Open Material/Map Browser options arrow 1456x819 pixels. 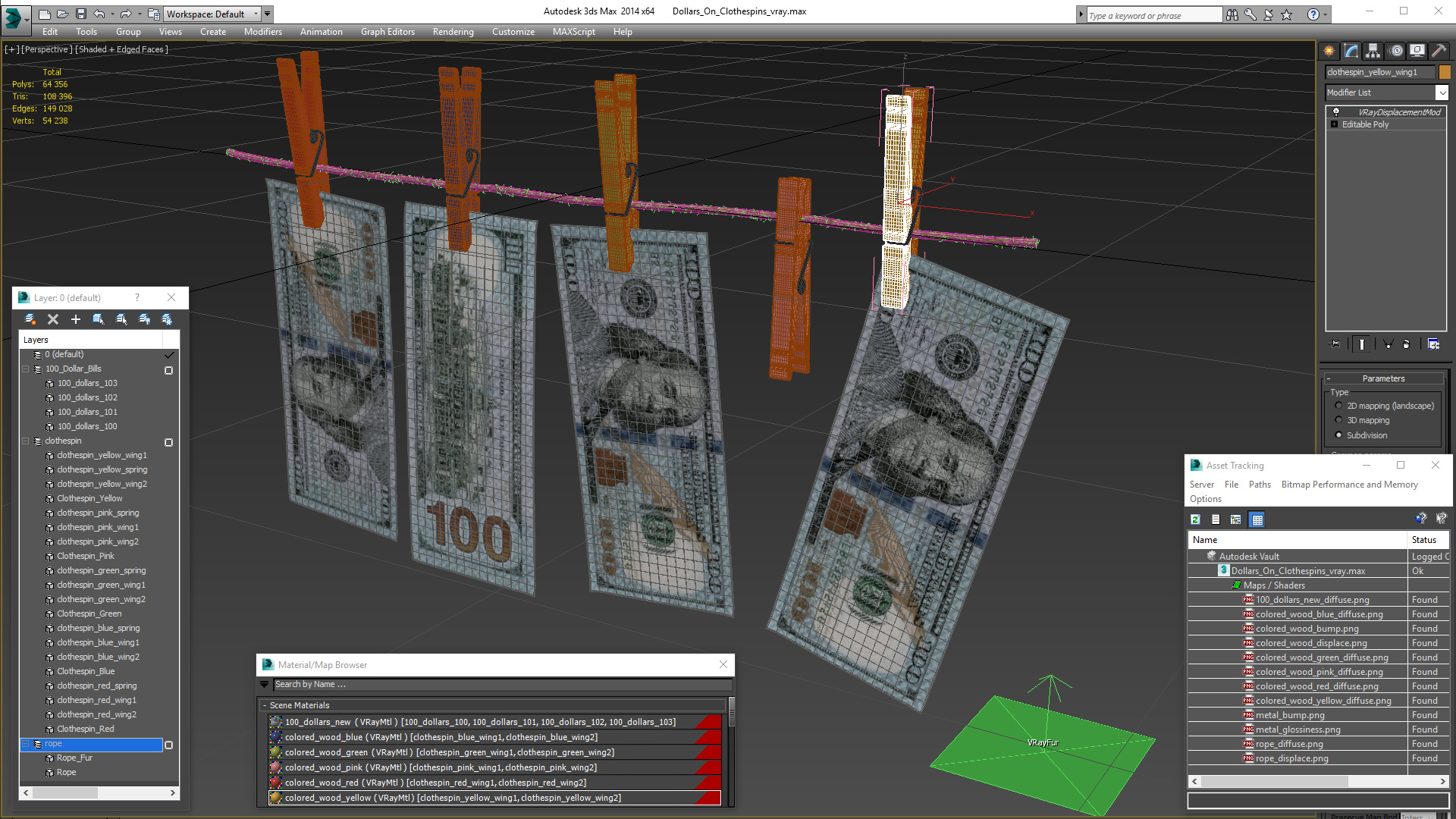click(x=264, y=684)
